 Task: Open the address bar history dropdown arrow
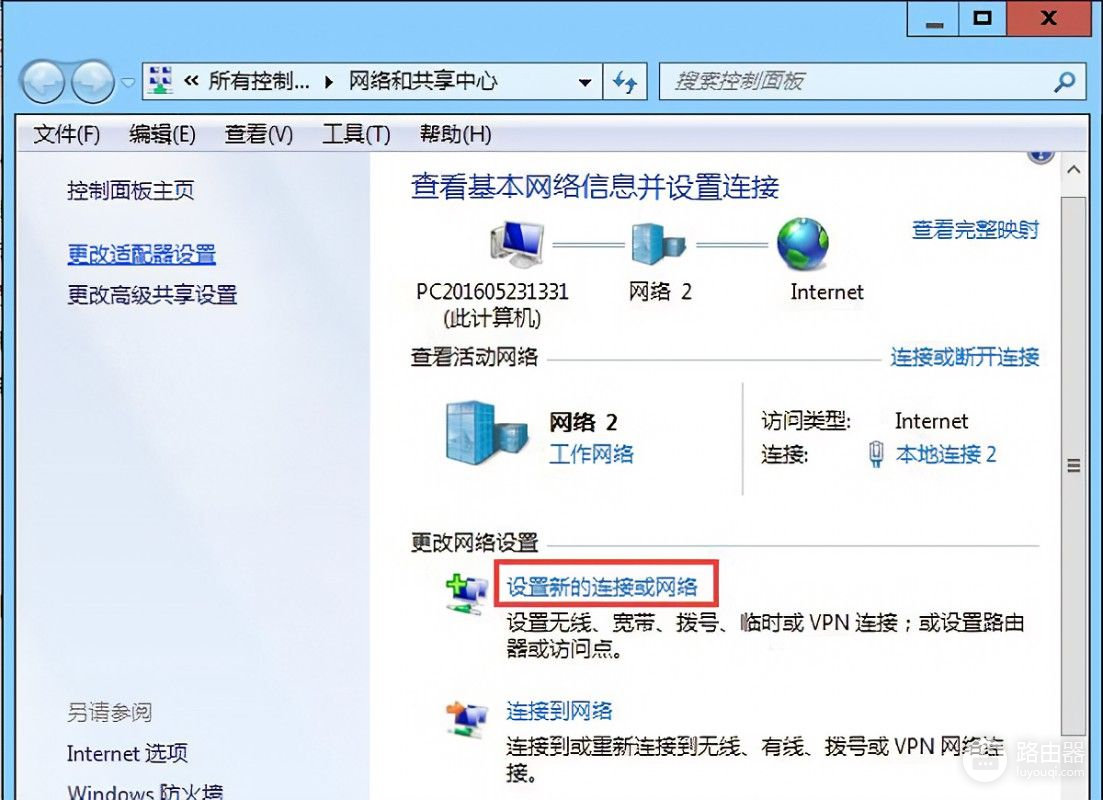point(585,82)
